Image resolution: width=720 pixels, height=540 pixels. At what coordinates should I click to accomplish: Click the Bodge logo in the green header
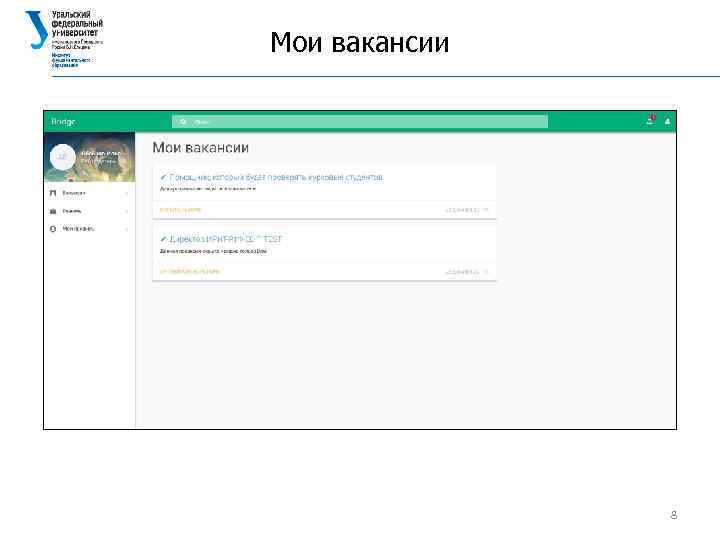(63, 122)
